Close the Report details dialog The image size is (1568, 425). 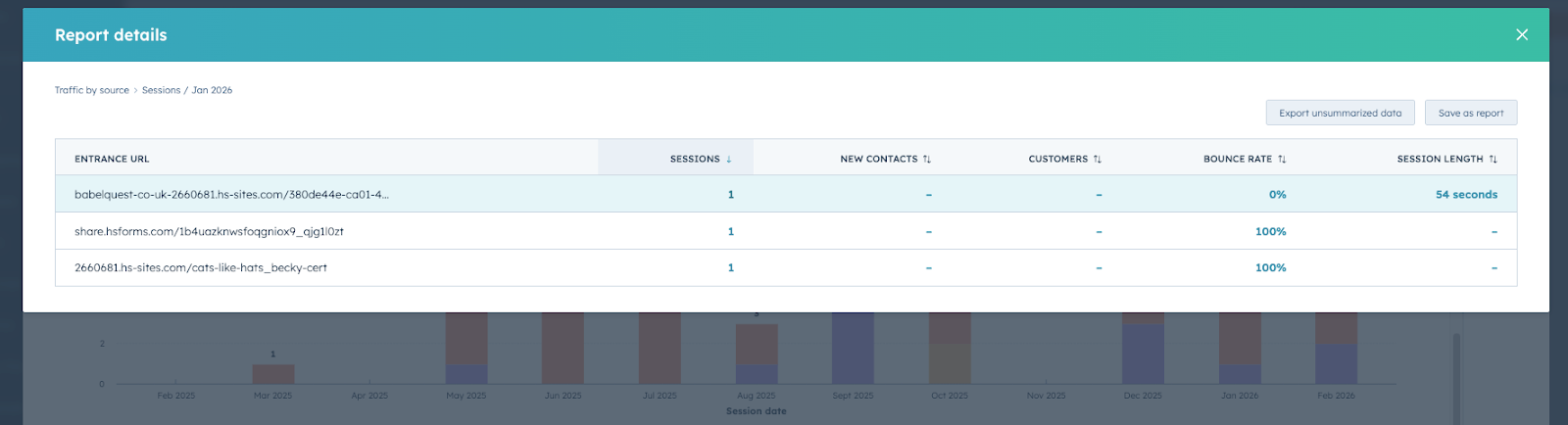click(1521, 35)
